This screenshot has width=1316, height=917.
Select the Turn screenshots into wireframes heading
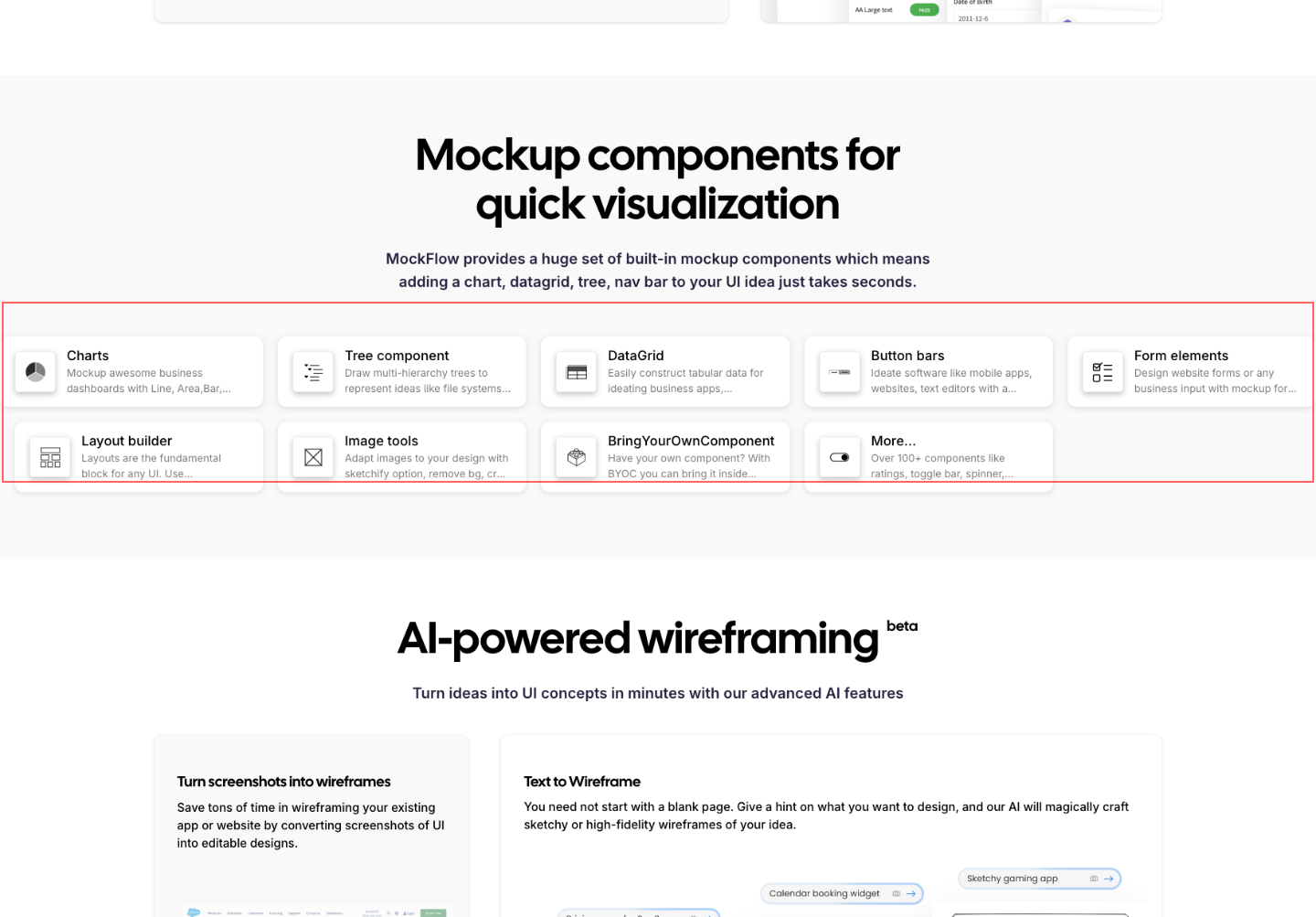coord(283,782)
